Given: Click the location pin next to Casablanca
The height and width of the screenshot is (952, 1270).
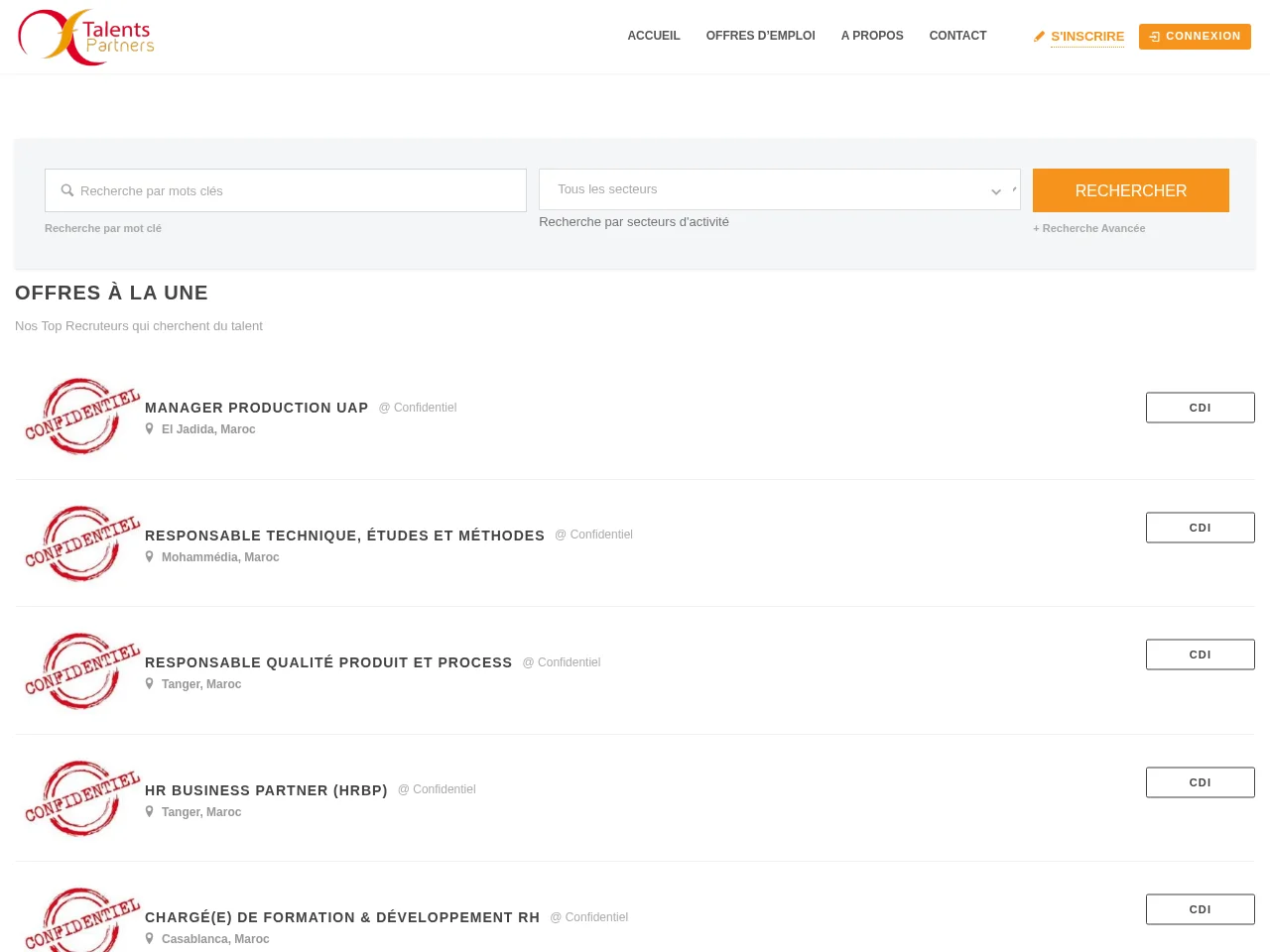Looking at the screenshot, I should [150, 939].
